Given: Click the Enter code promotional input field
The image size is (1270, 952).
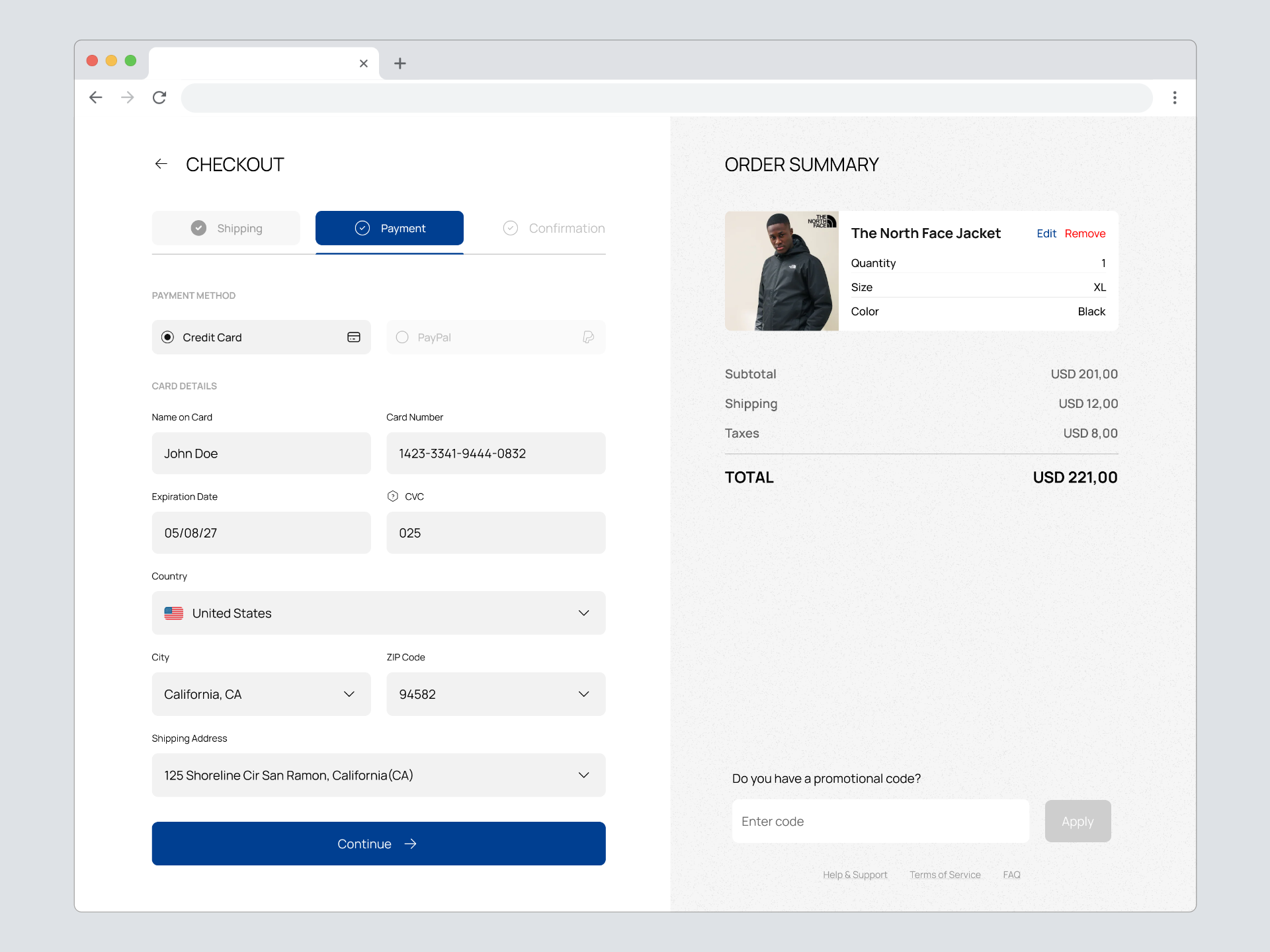Looking at the screenshot, I should pos(880,821).
